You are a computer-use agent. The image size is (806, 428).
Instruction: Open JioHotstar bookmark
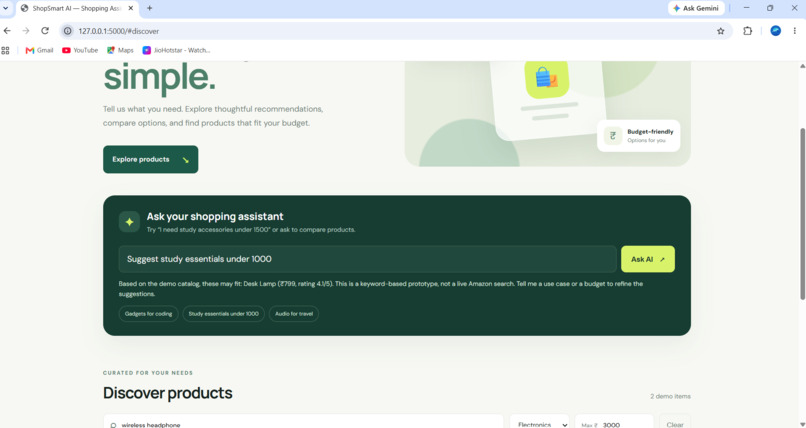(x=176, y=50)
